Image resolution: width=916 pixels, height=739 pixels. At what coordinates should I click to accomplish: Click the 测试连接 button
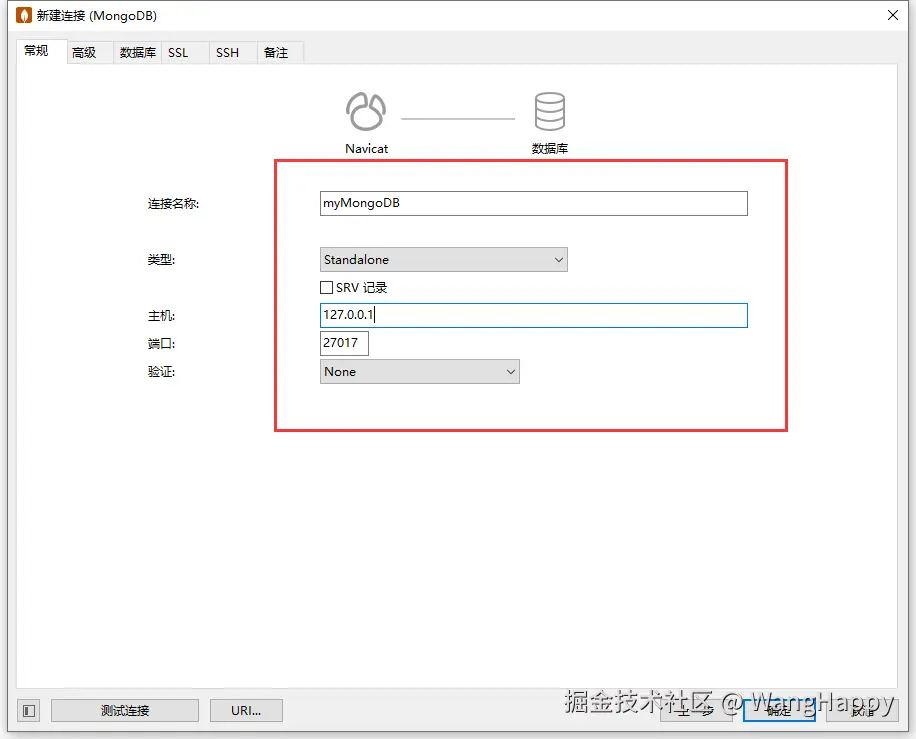pos(124,710)
